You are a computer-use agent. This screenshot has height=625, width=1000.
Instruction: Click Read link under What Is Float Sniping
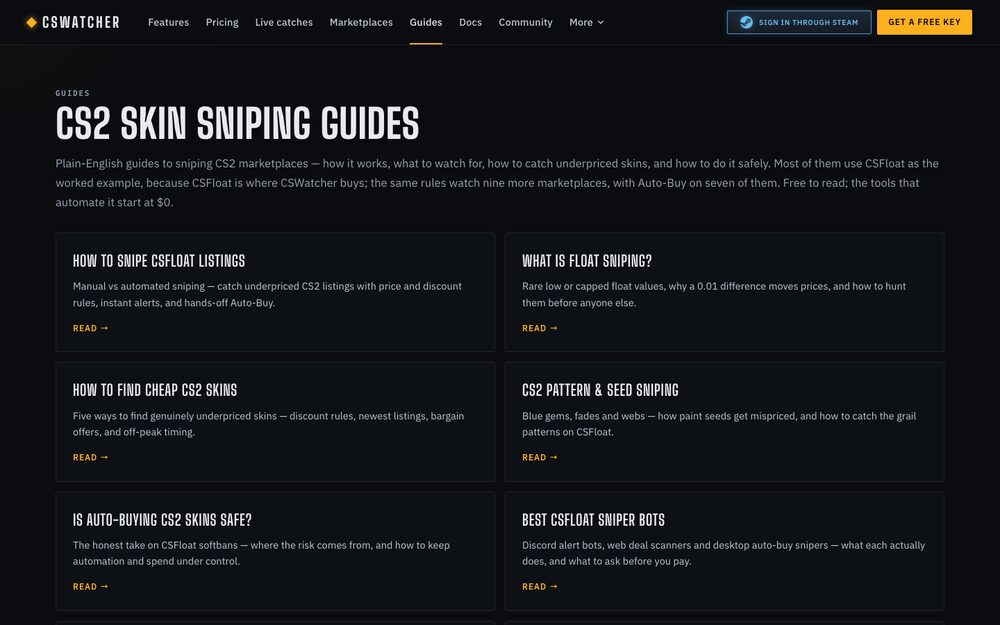coord(540,328)
